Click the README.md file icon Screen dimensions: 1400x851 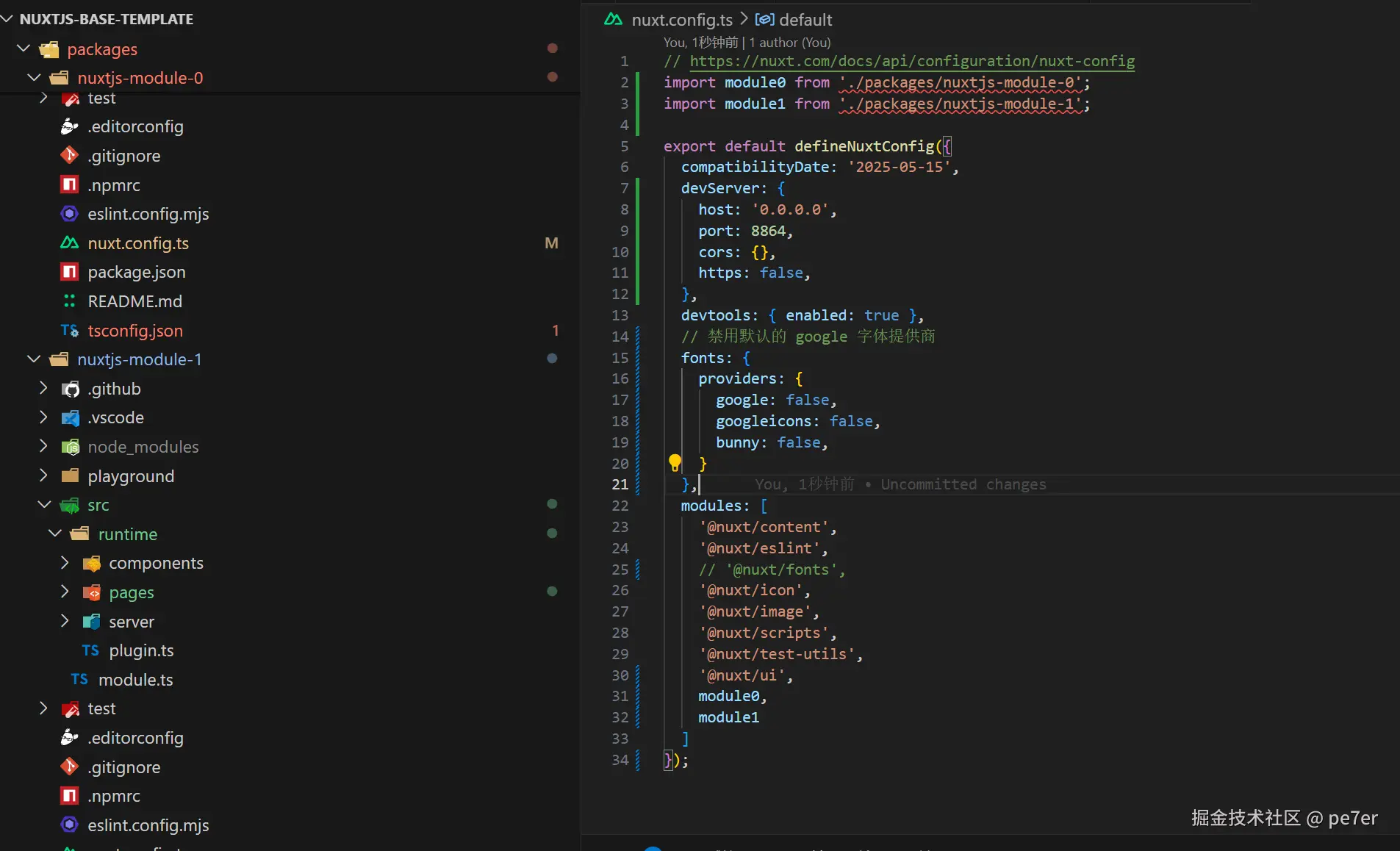pyautogui.click(x=69, y=301)
